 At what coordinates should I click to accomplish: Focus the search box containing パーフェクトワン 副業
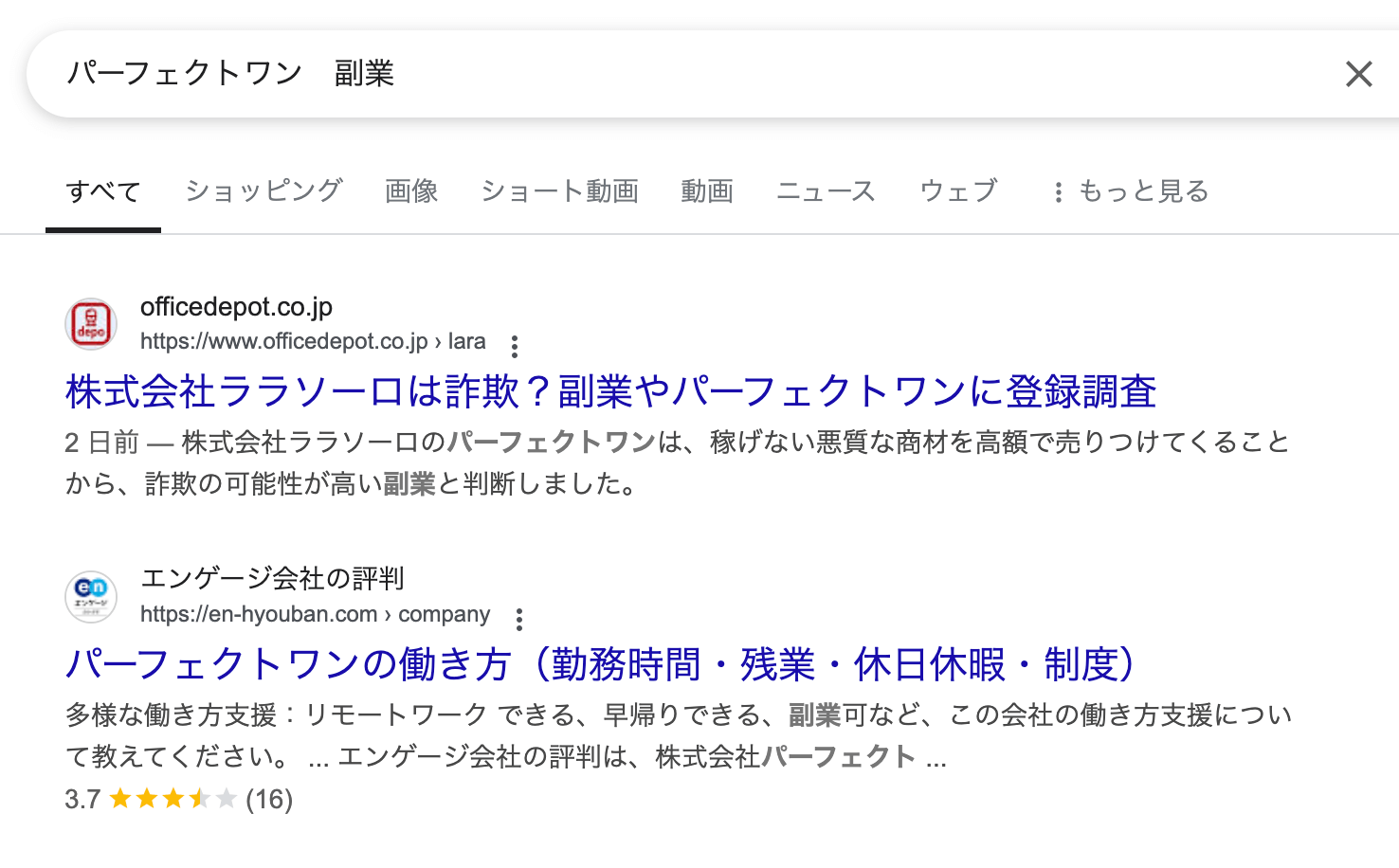663,74
